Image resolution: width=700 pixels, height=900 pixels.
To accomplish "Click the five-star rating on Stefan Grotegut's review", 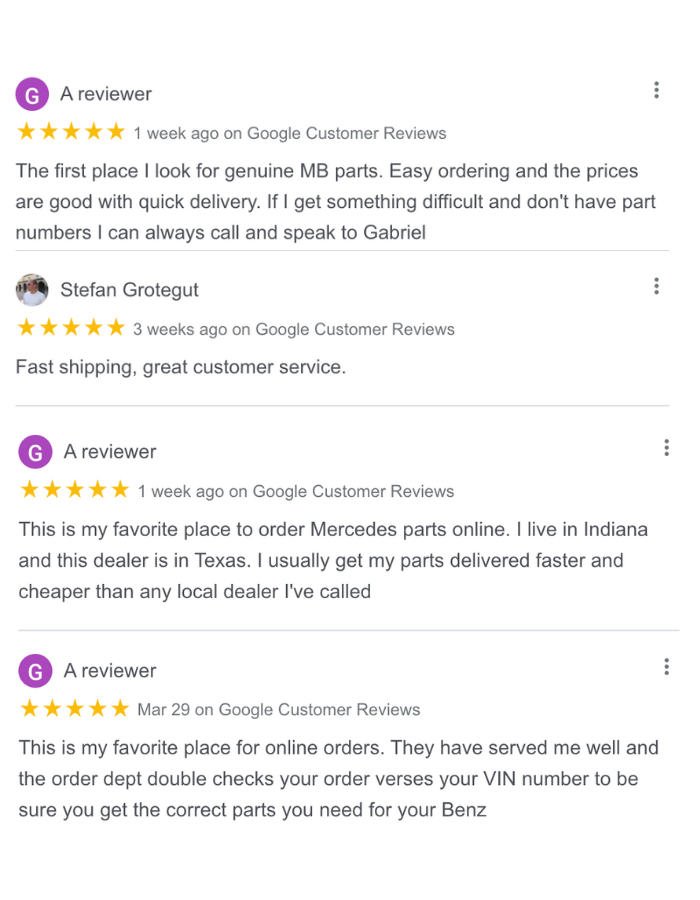I will click(x=71, y=328).
